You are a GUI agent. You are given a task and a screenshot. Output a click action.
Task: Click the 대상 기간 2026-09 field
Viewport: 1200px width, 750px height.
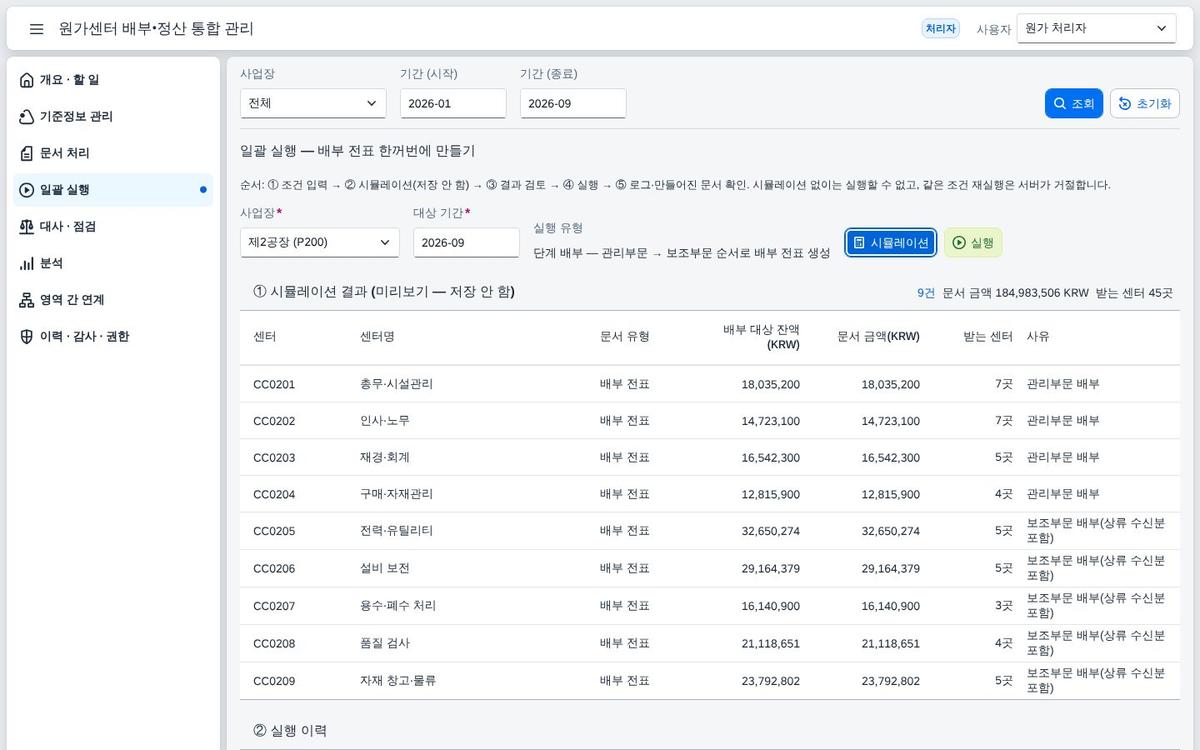(x=466, y=243)
